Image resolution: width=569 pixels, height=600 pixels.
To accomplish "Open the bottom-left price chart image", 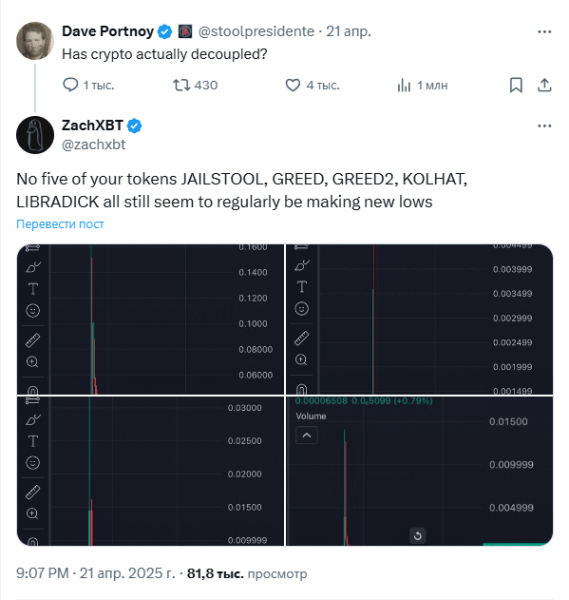I will [150, 471].
